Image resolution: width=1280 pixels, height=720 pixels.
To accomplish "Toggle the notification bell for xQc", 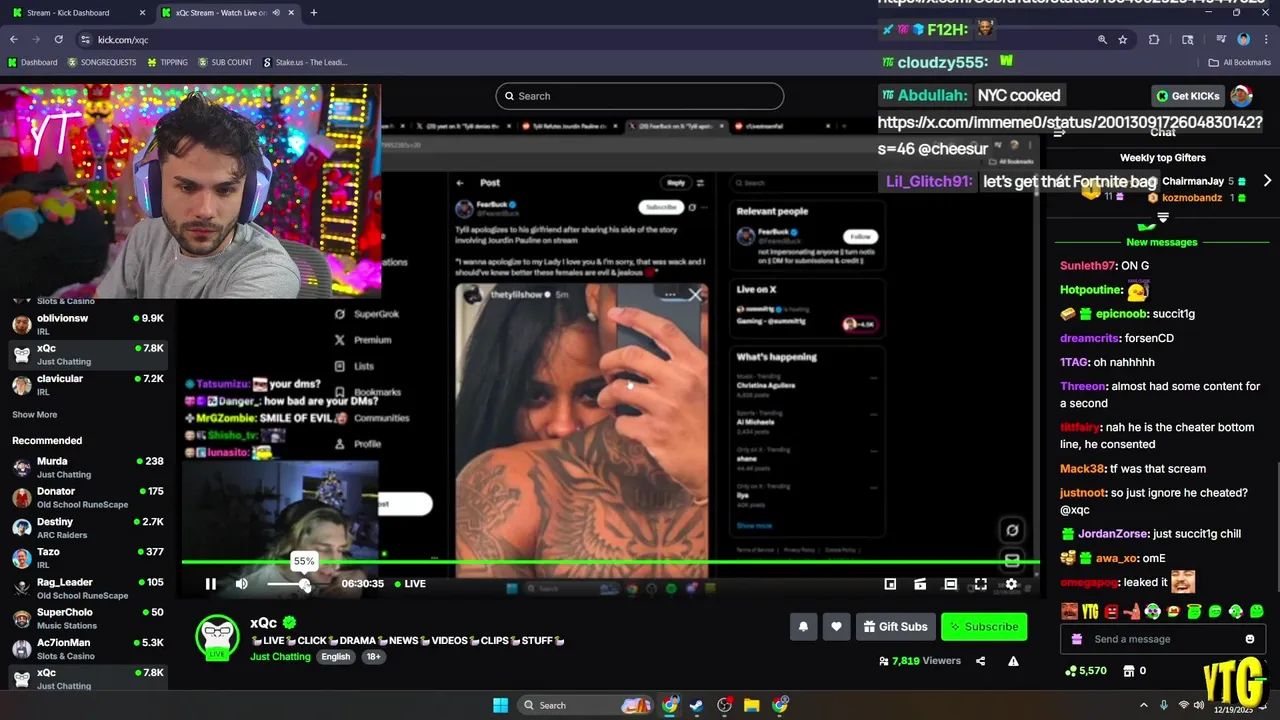I will 803,627.
